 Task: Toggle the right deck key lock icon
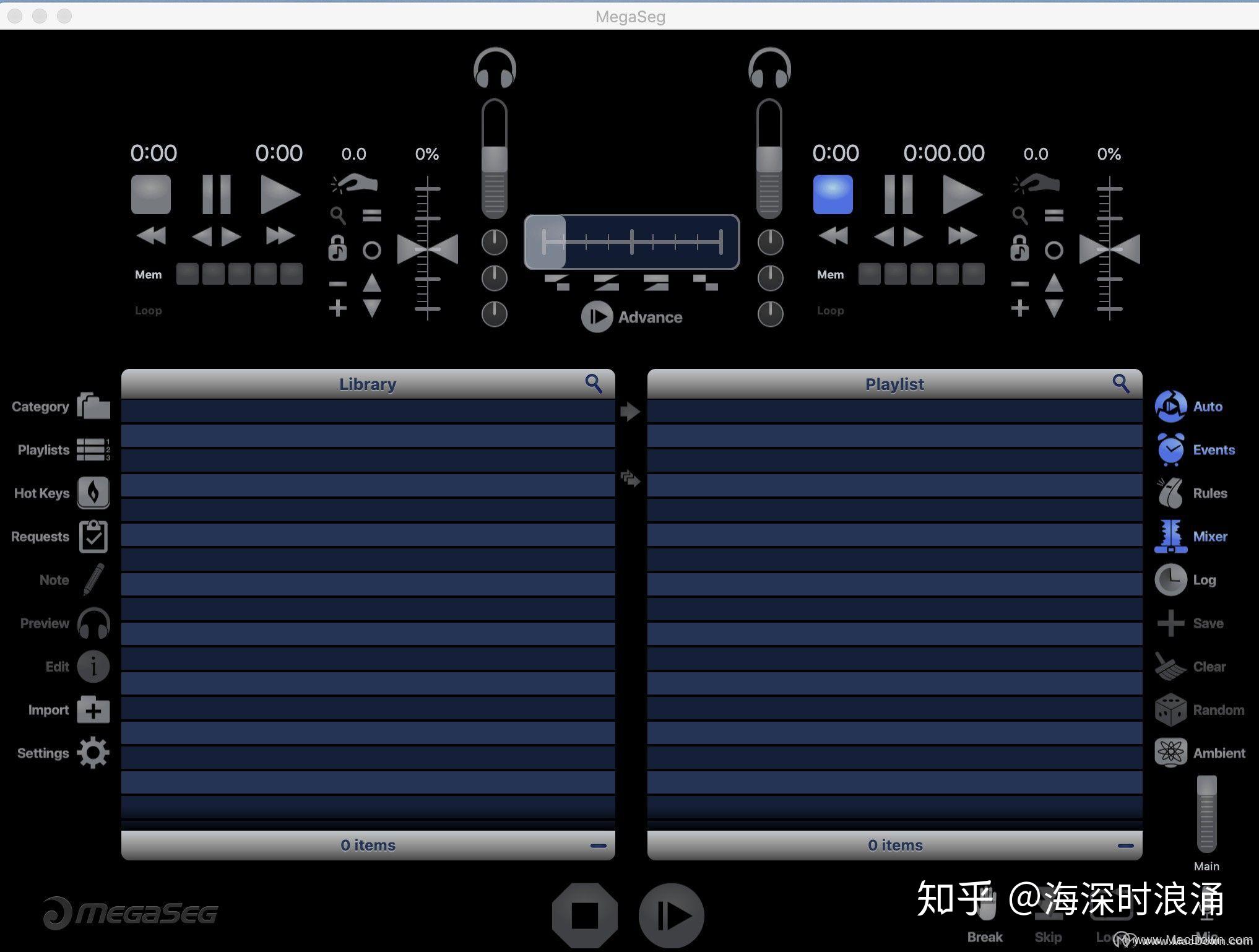(1019, 248)
